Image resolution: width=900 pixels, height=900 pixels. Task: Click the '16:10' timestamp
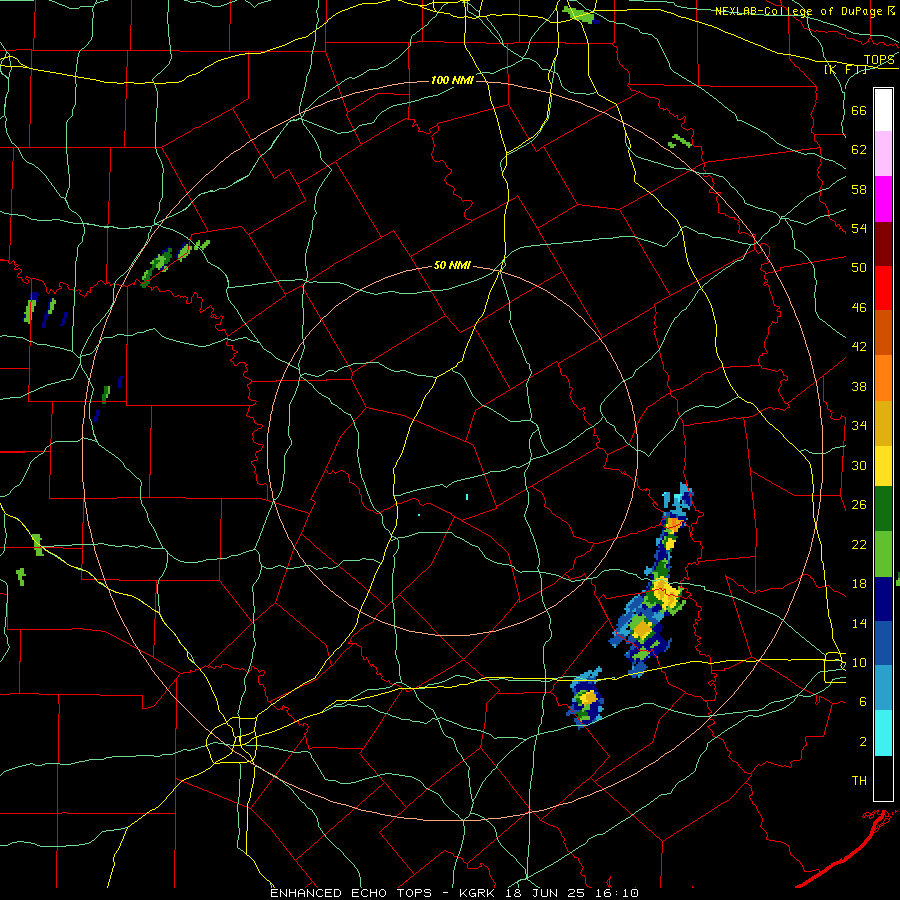tap(618, 893)
